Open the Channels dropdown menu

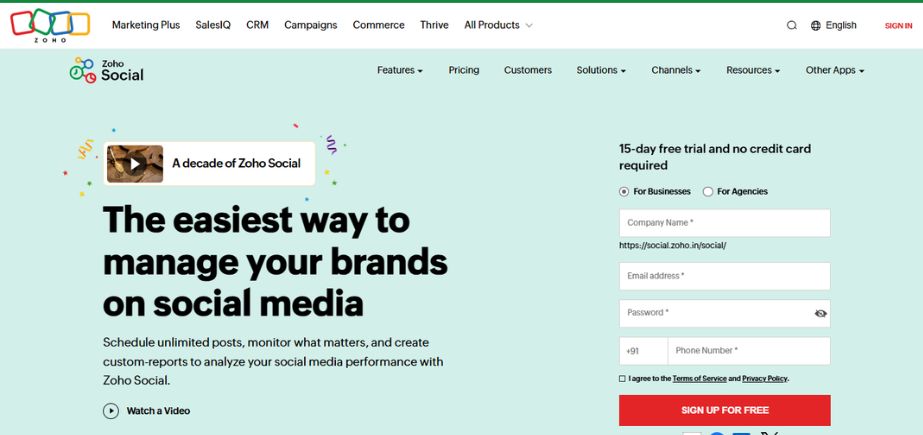point(676,71)
